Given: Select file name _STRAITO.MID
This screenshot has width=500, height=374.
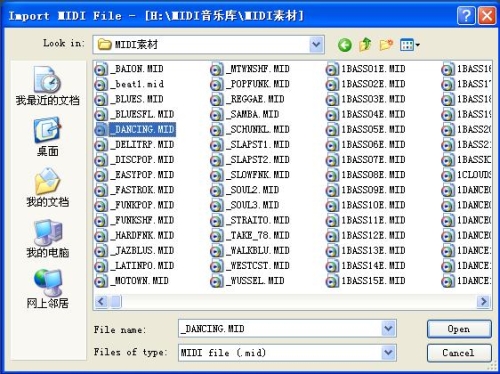Looking at the screenshot, I should (258, 220).
